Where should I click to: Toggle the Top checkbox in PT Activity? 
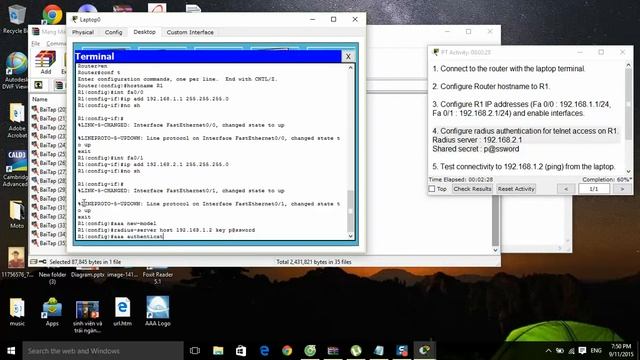click(432, 189)
